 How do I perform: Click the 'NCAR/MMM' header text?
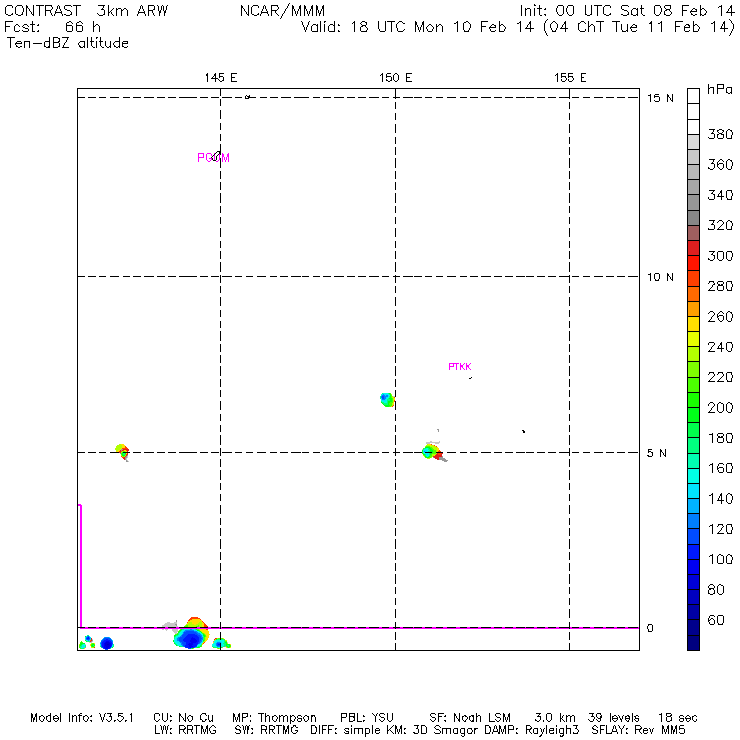(x=282, y=11)
